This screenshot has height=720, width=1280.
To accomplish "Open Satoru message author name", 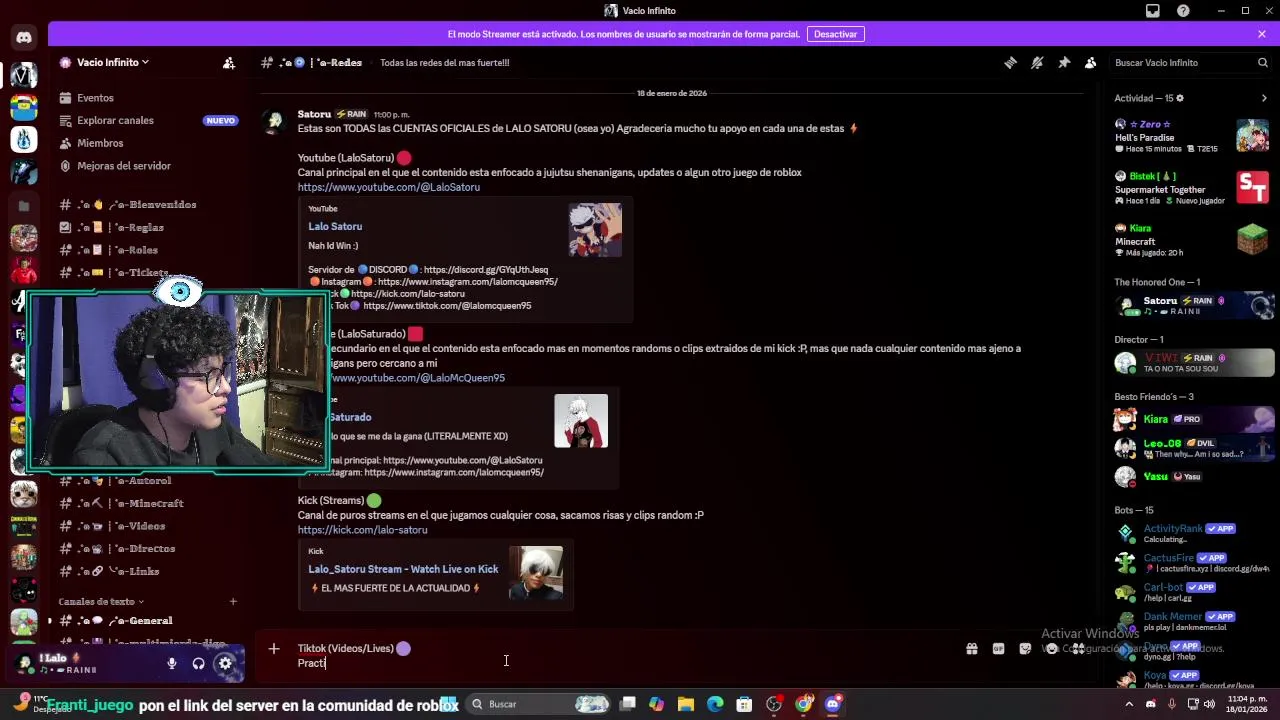I will pos(314,114).
